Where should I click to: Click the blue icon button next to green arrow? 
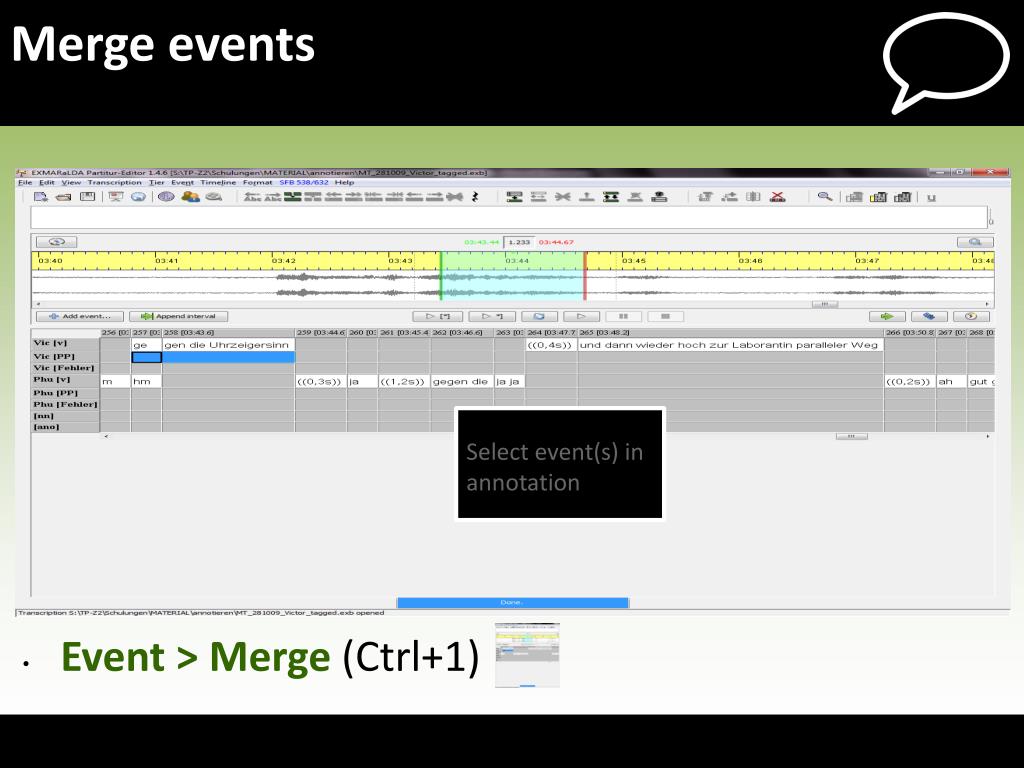(x=929, y=316)
